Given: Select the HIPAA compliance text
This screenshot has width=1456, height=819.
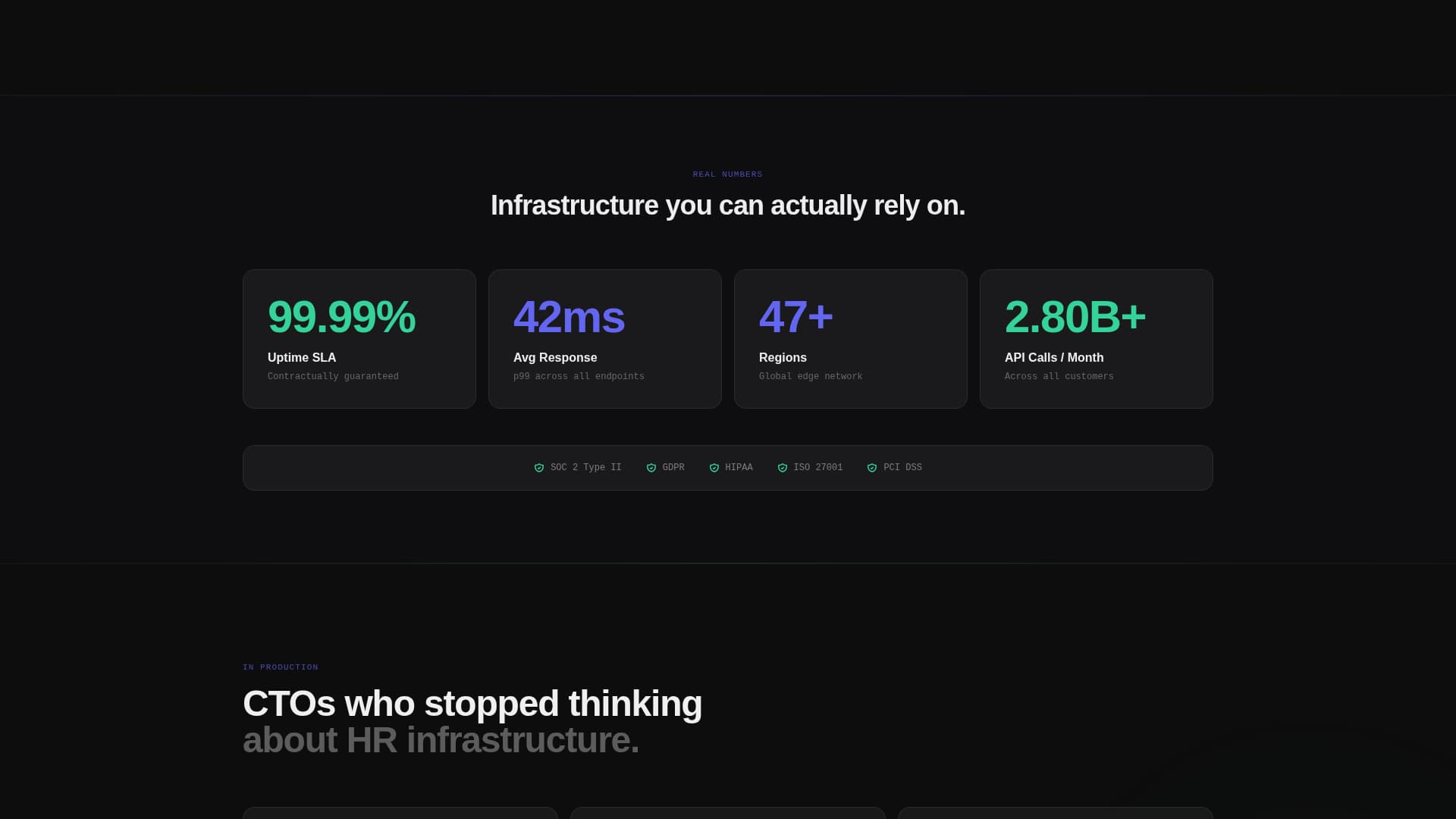Looking at the screenshot, I should (x=739, y=468).
